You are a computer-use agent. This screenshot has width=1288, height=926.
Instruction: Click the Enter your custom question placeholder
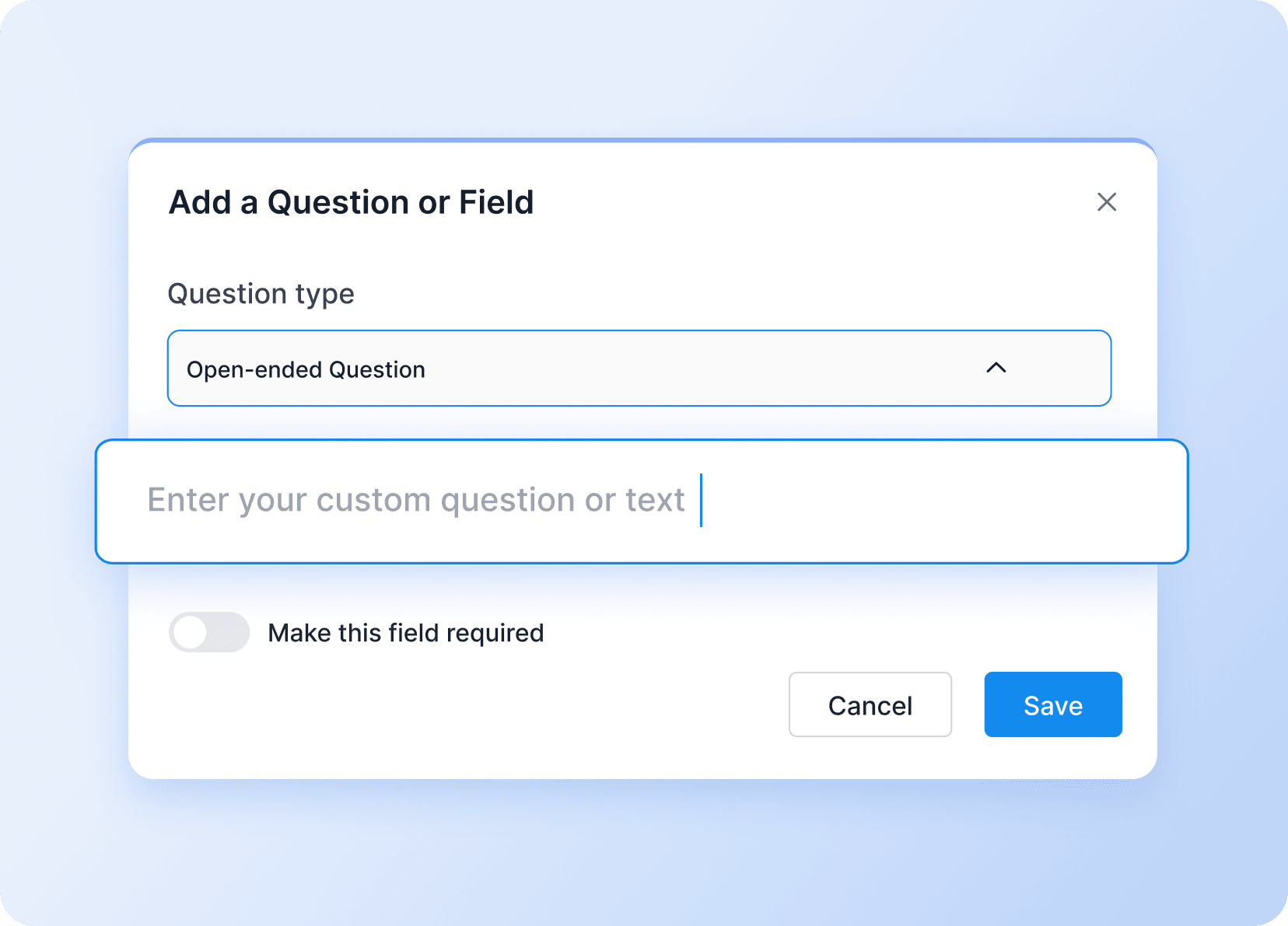(x=416, y=500)
